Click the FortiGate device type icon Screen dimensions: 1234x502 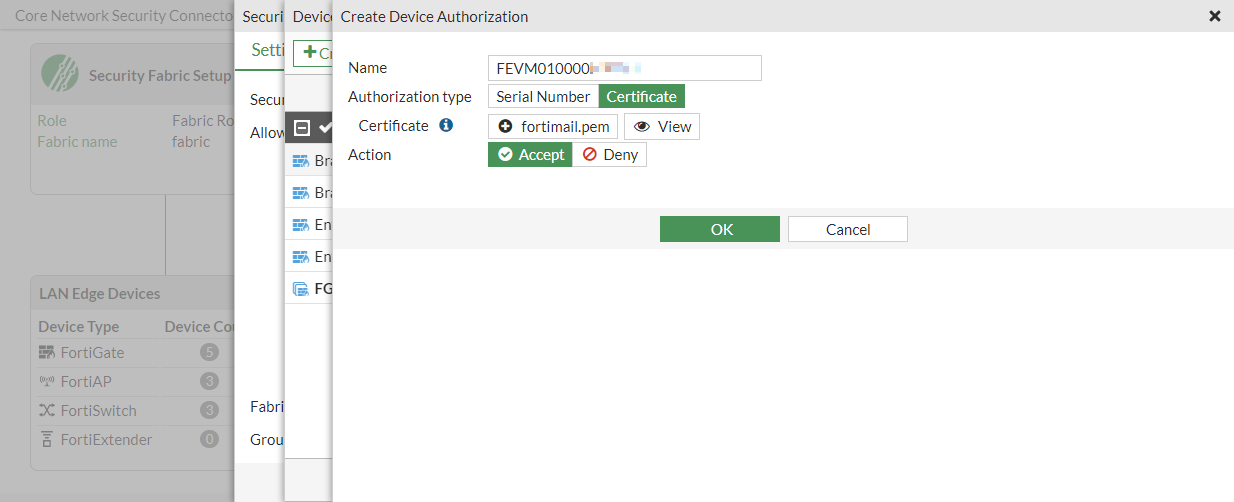tap(47, 352)
